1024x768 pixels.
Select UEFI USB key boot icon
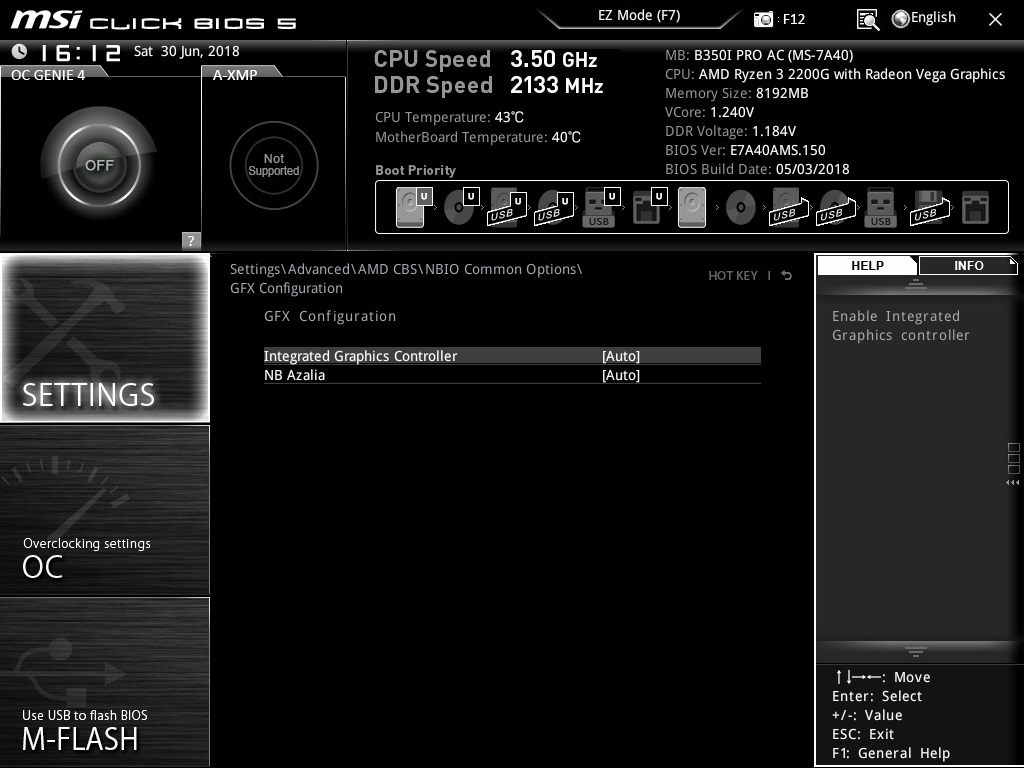click(x=601, y=208)
